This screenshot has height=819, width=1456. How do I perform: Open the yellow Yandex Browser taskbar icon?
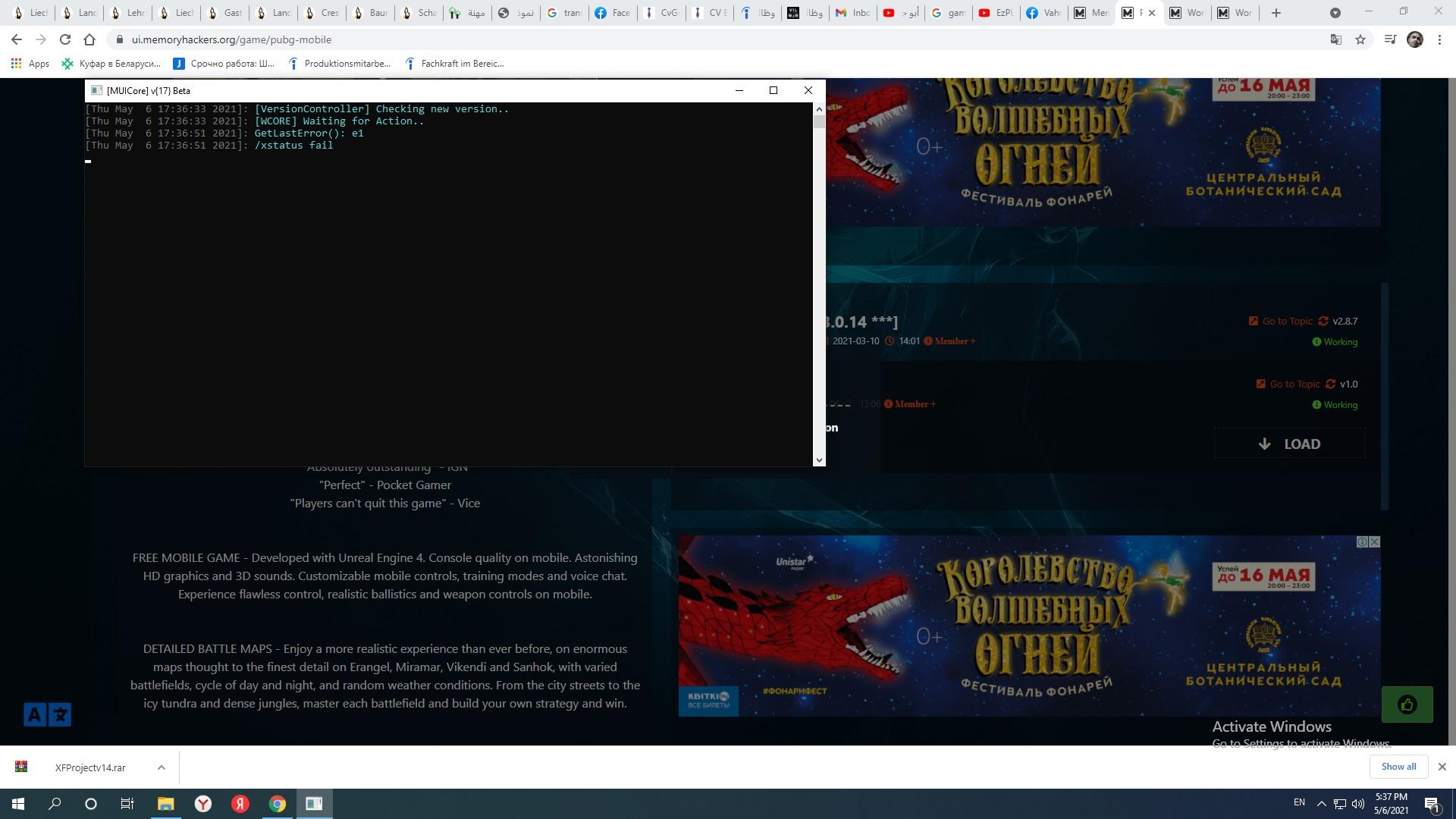pyautogui.click(x=203, y=804)
